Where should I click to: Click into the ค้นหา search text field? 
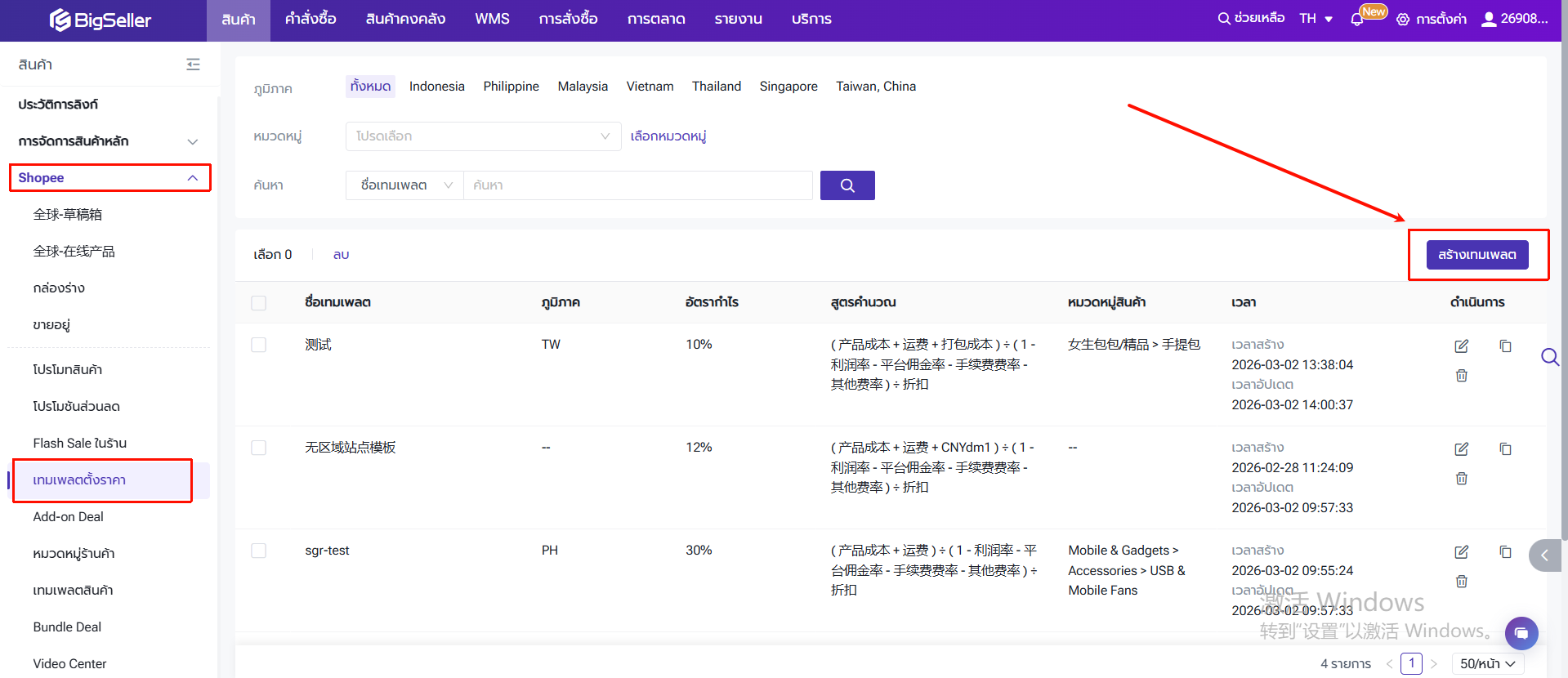pos(637,185)
